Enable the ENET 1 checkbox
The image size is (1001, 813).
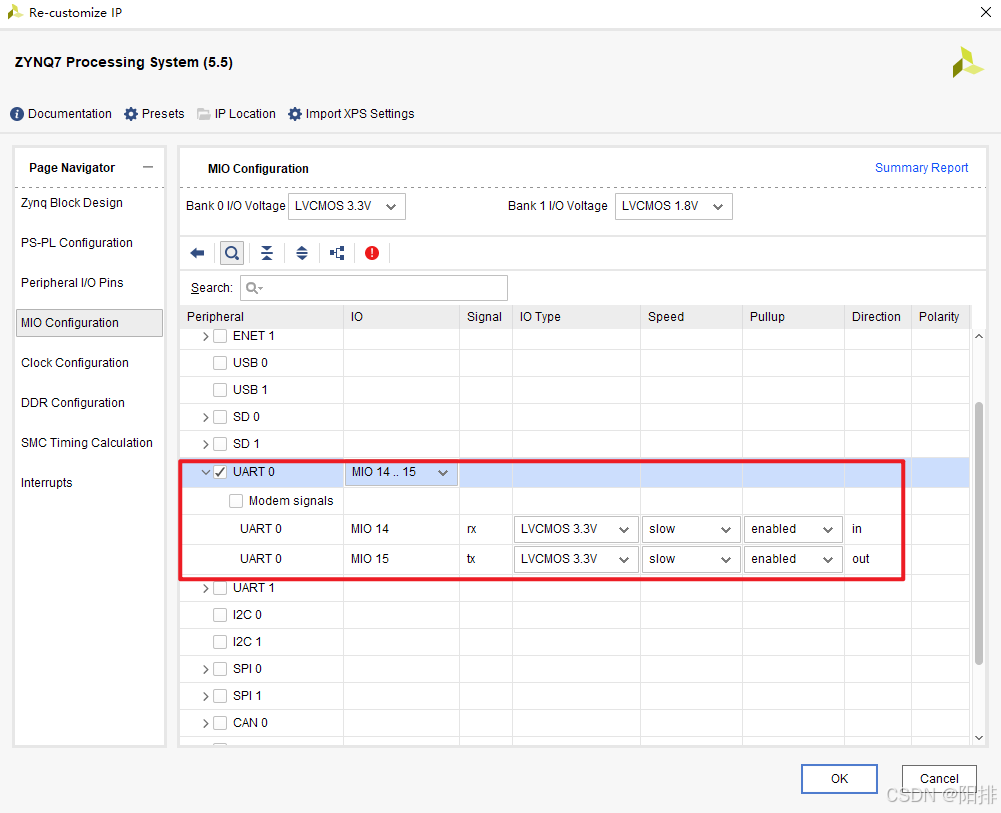tap(220, 336)
